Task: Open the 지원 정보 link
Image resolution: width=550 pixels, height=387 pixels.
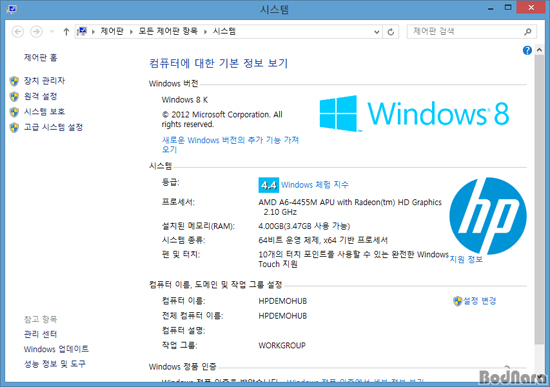Action: pos(466,259)
